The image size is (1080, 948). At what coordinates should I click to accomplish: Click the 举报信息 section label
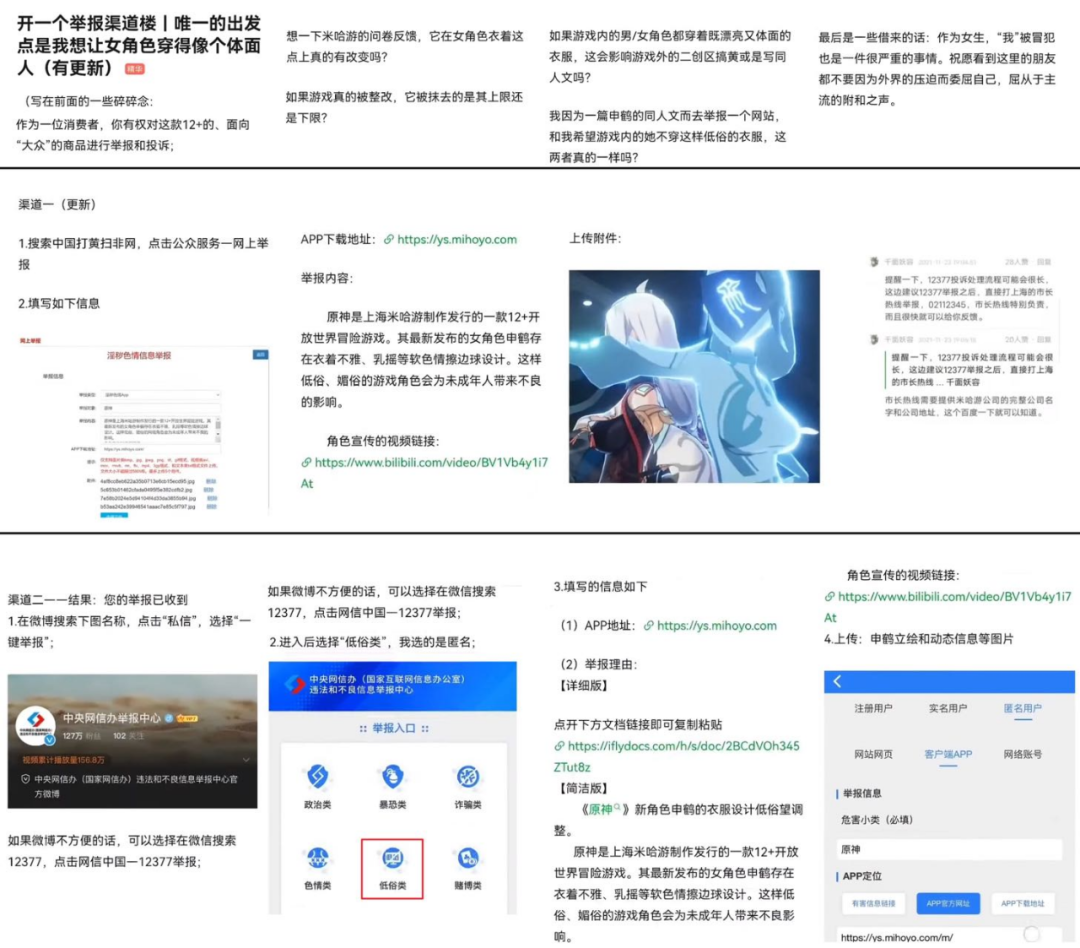tap(862, 794)
